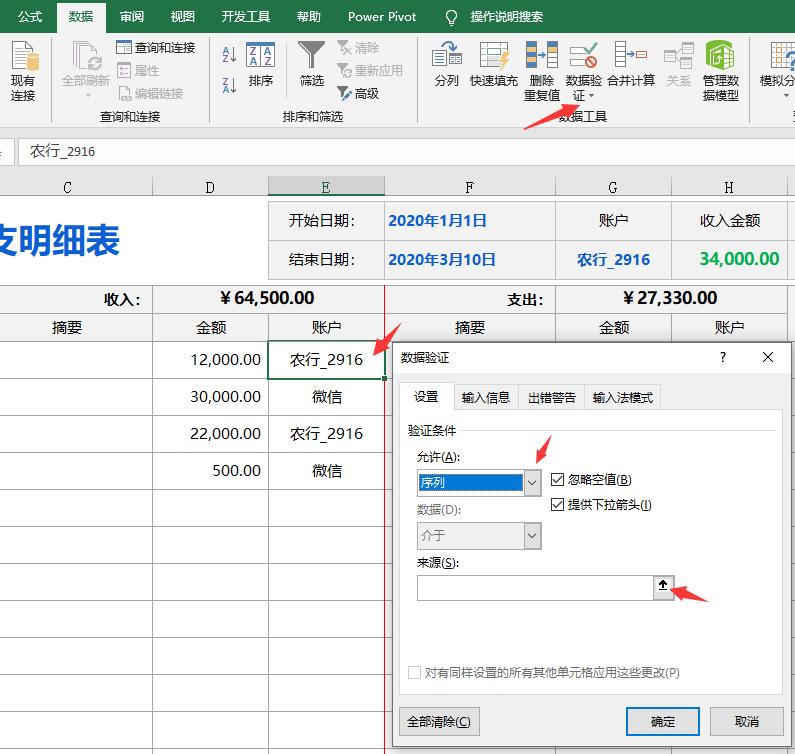Expand the 数据验证 dropdown arrow in ribbon
This screenshot has height=754, width=795.
point(591,95)
